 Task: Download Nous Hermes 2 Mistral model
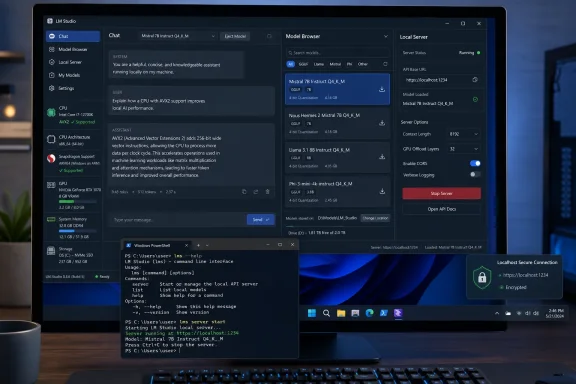[382, 123]
